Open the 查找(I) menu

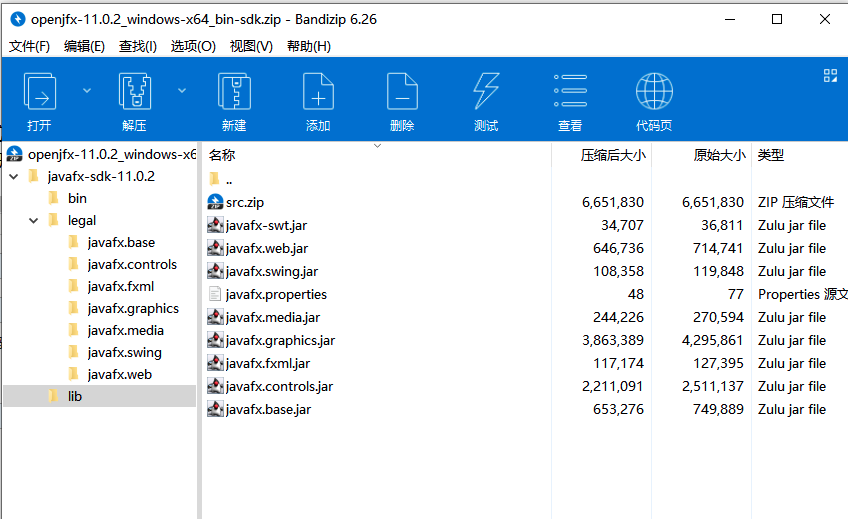138,46
